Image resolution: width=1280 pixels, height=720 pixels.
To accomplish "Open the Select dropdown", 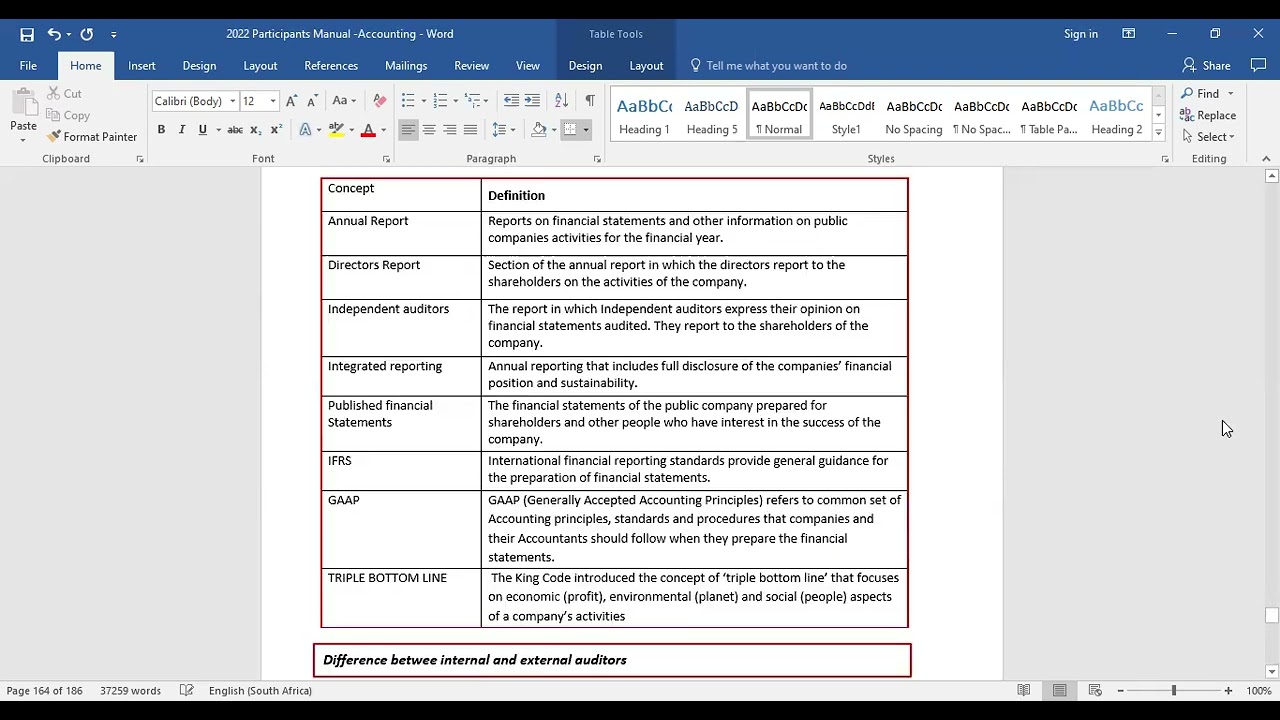I will [x=1208, y=137].
